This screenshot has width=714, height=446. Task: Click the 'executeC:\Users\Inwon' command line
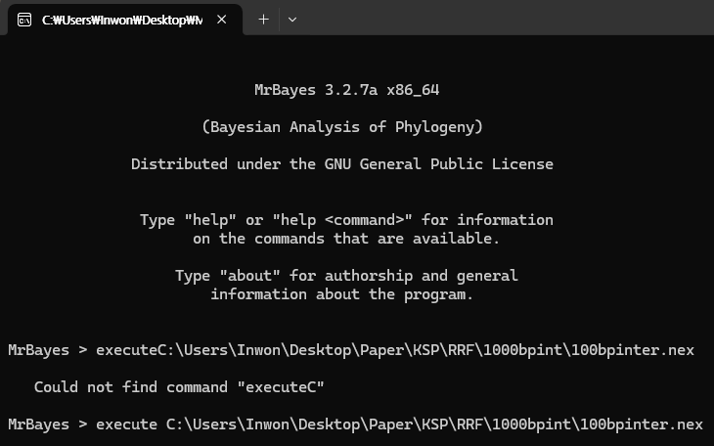351,350
